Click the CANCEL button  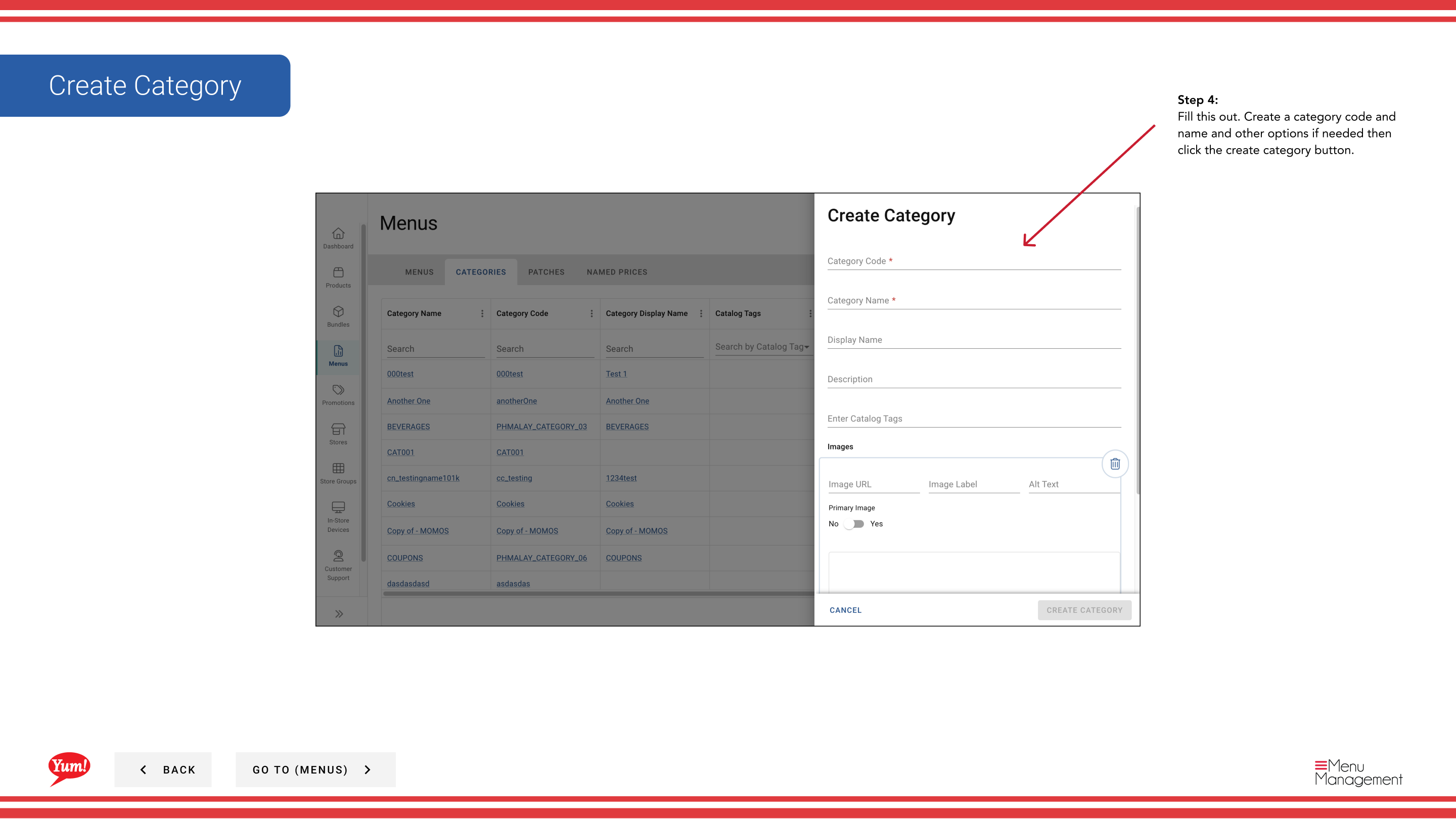coord(846,610)
